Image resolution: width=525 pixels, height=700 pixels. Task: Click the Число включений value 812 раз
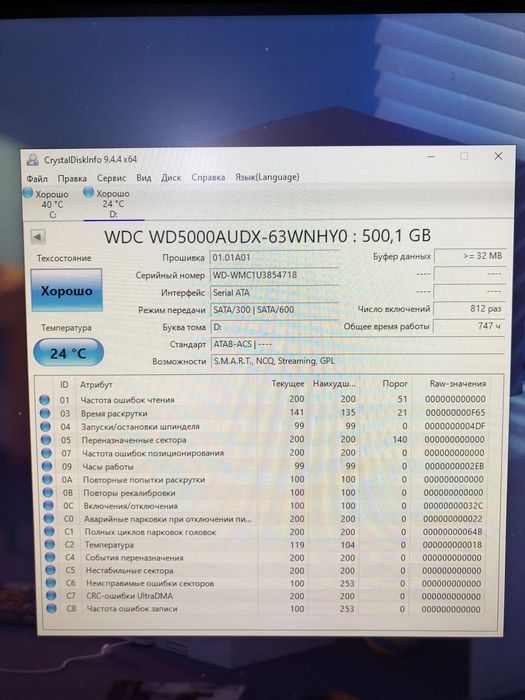470,308
